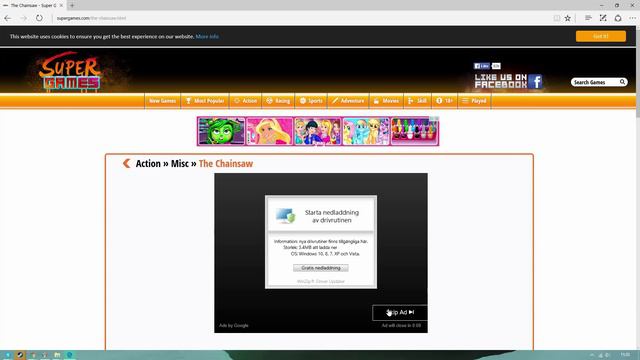The width and height of the screenshot is (640, 360).
Task: Open the Action category menu
Action: (245, 101)
